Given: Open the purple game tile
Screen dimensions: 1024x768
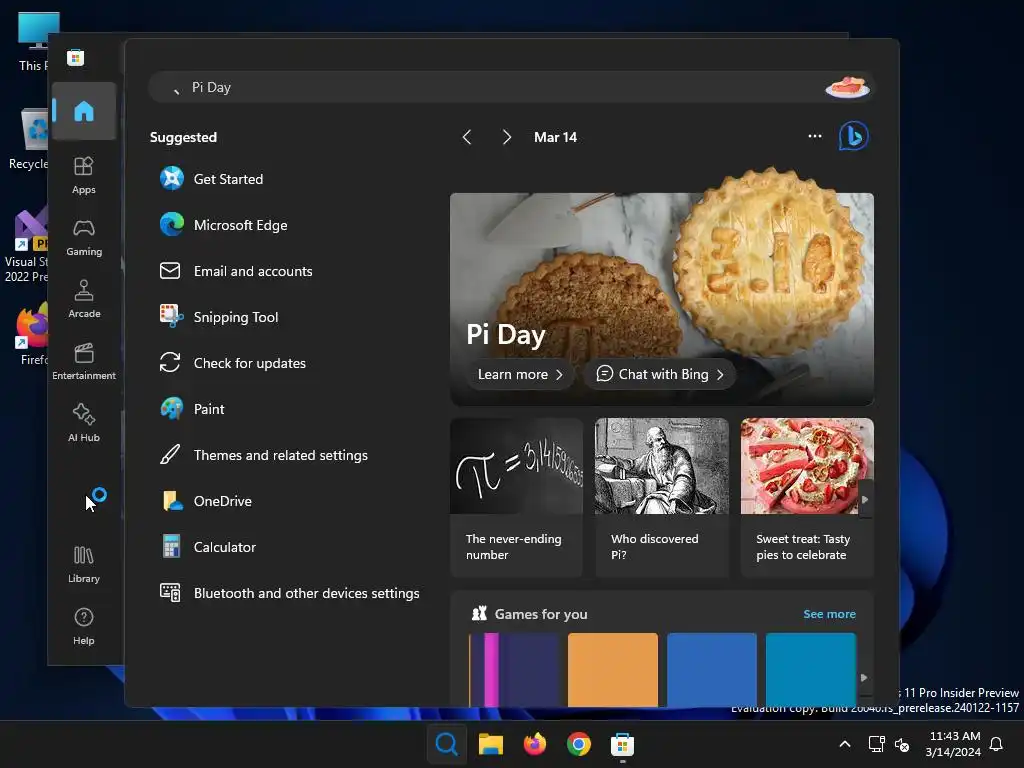Looking at the screenshot, I should tap(514, 670).
